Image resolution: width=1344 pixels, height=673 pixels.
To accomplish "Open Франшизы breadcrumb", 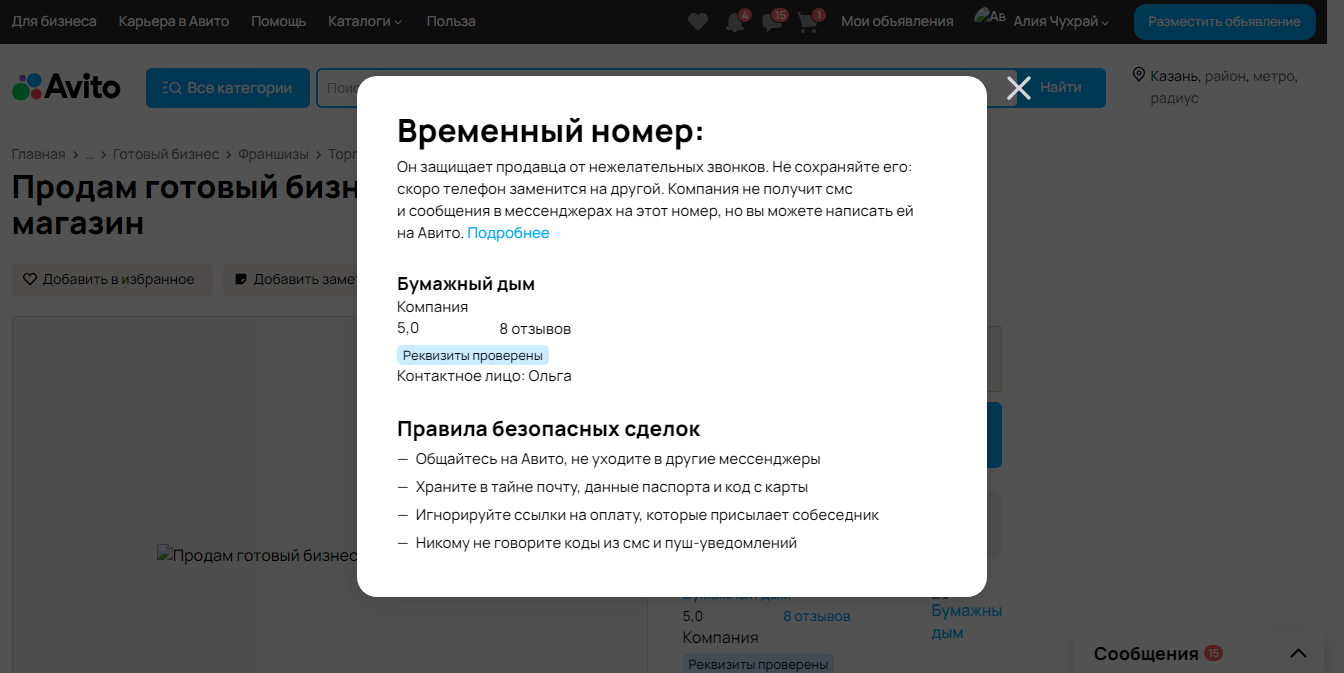I will [x=274, y=154].
